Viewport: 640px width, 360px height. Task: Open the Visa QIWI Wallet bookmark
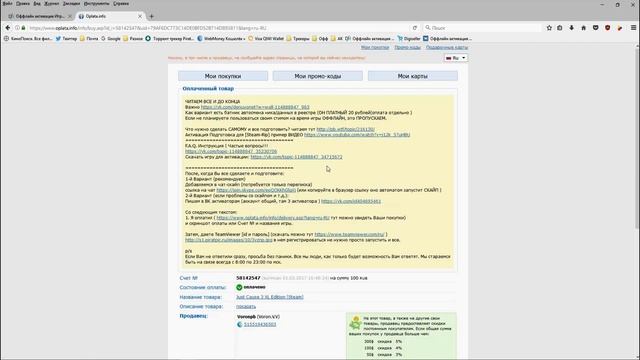click(266, 39)
